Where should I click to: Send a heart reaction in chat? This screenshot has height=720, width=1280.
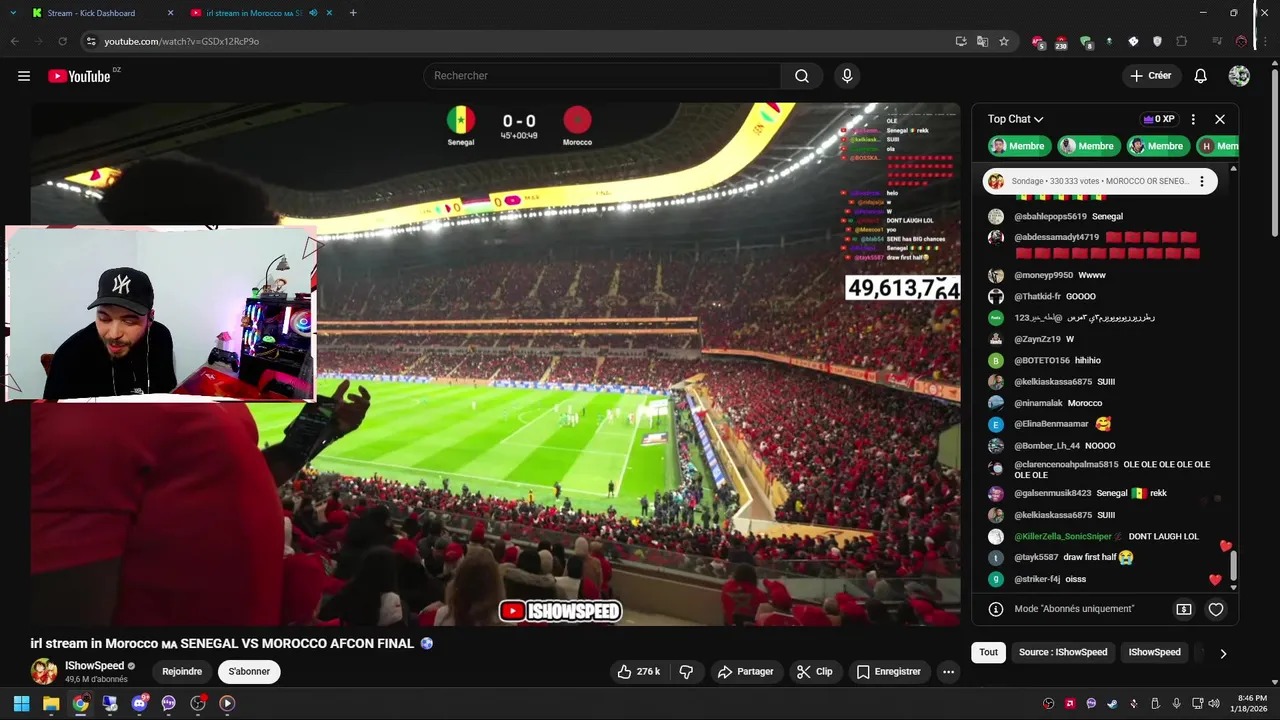1216,609
